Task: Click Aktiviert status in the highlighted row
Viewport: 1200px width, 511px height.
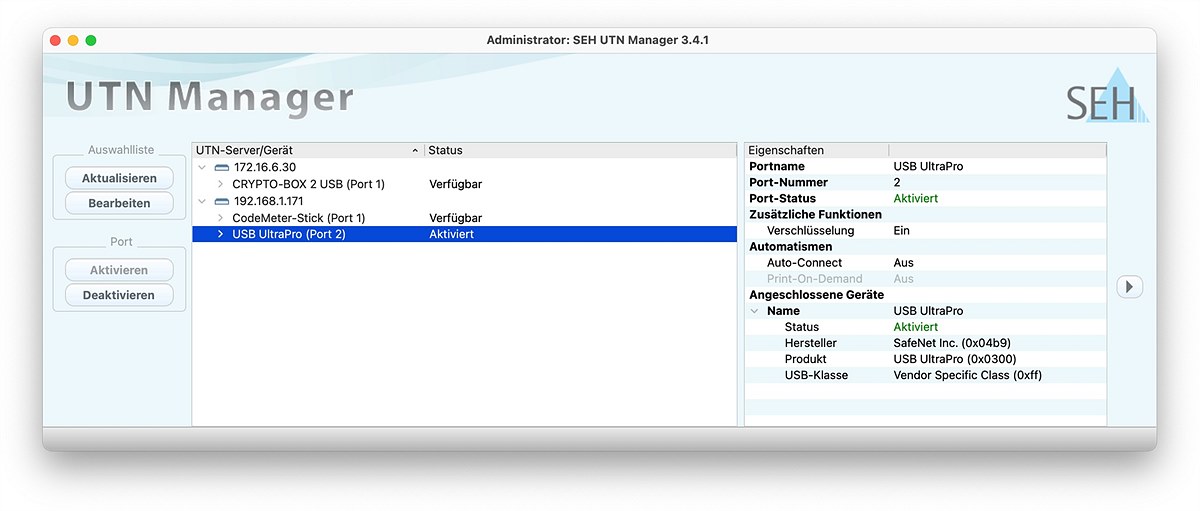Action: 452,234
